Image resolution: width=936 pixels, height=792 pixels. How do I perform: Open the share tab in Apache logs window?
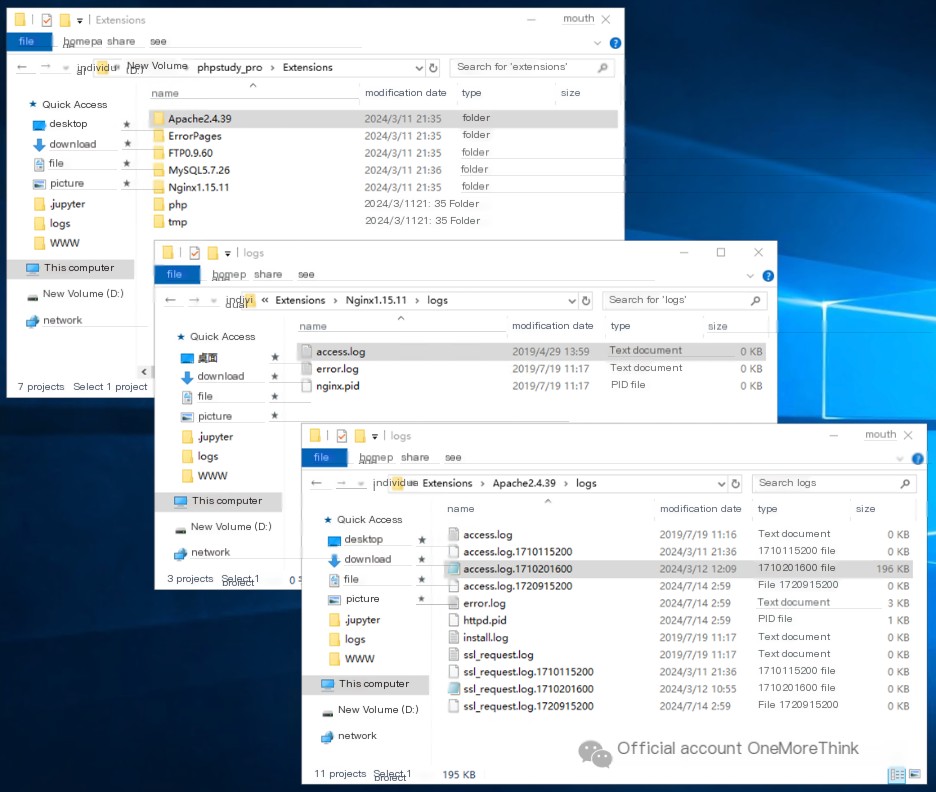pyautogui.click(x=415, y=457)
